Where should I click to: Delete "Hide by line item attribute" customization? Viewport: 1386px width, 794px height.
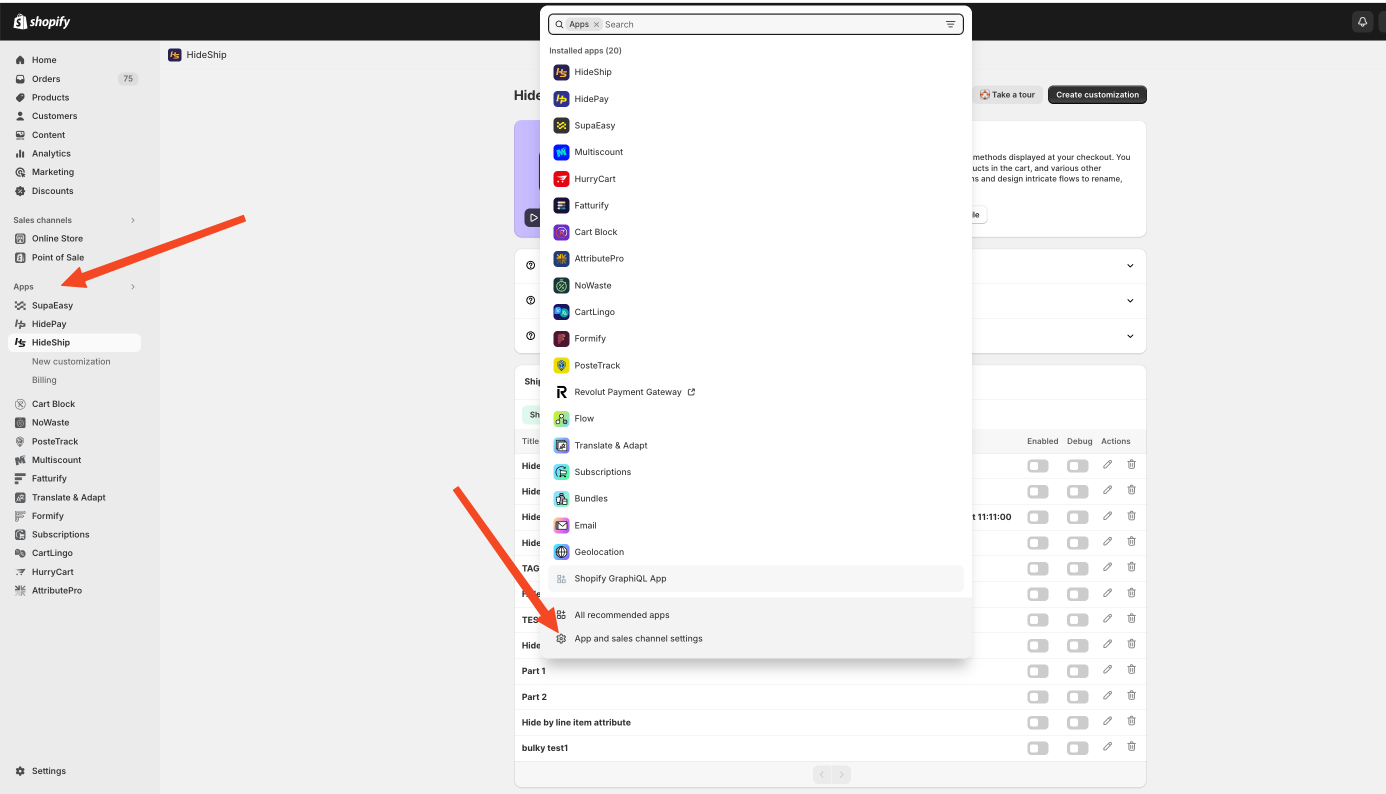coord(1131,721)
